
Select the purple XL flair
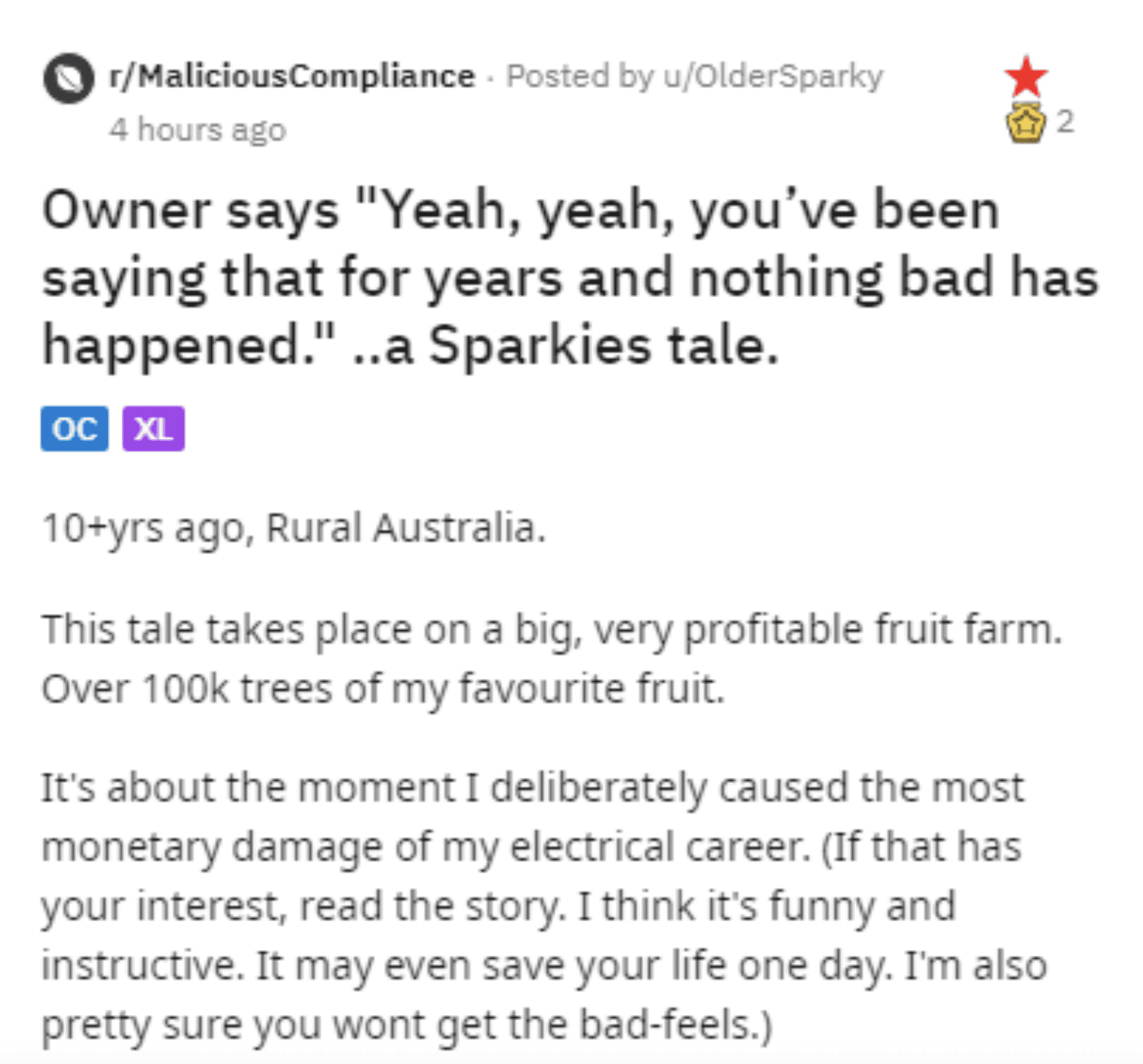(154, 429)
